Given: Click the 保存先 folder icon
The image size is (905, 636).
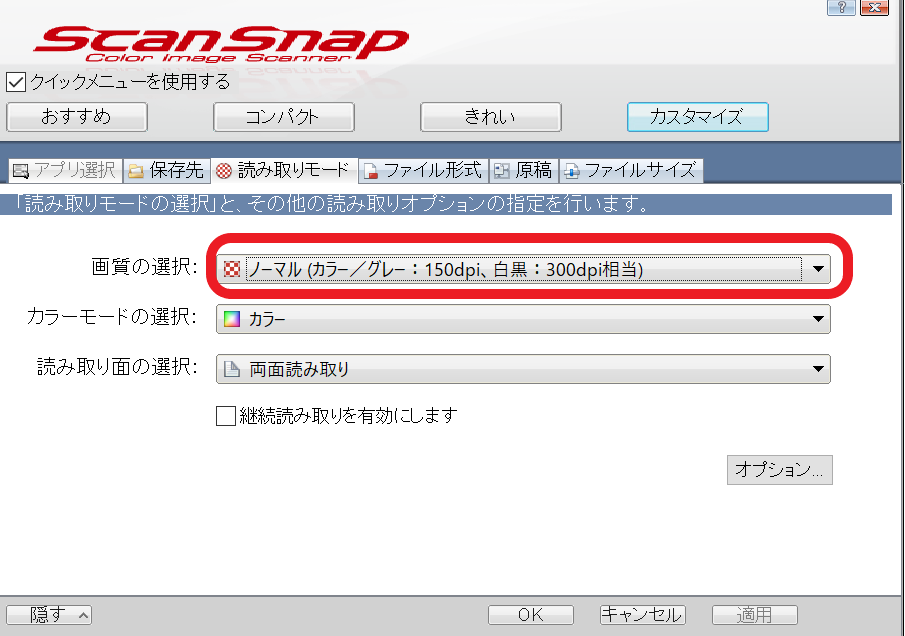Looking at the screenshot, I should pyautogui.click(x=136, y=171).
